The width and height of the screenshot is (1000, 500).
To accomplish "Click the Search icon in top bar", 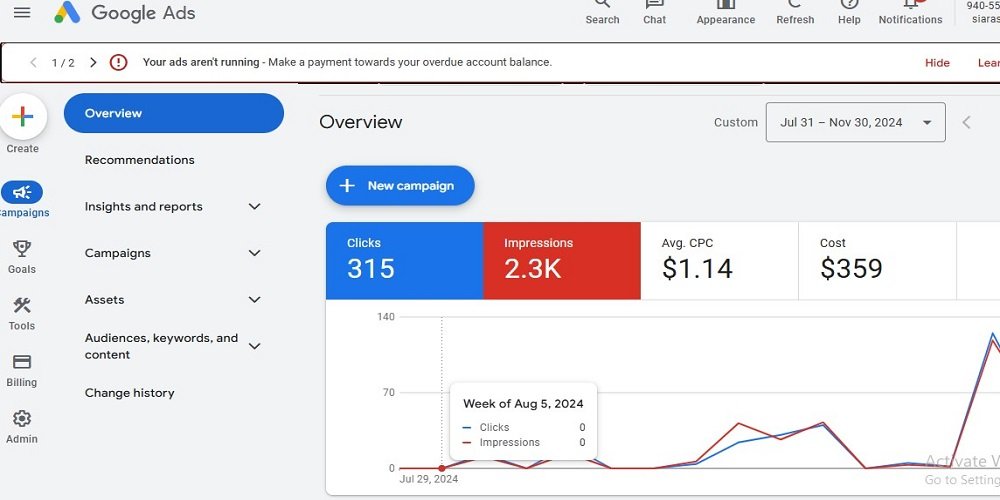I will point(602,6).
